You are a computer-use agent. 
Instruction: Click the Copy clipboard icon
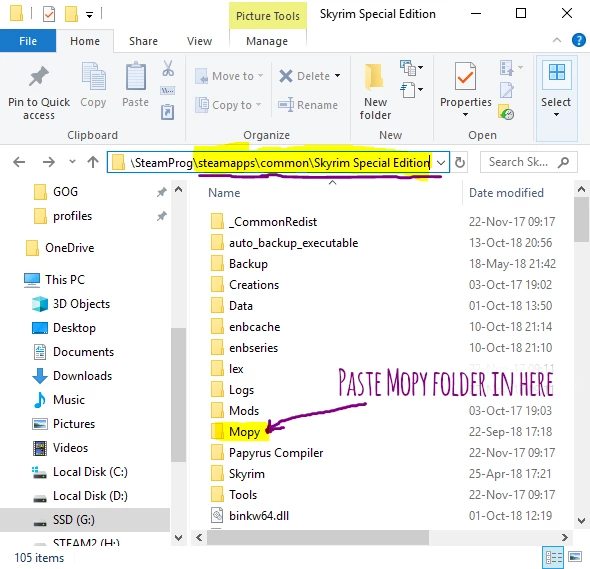(x=93, y=76)
